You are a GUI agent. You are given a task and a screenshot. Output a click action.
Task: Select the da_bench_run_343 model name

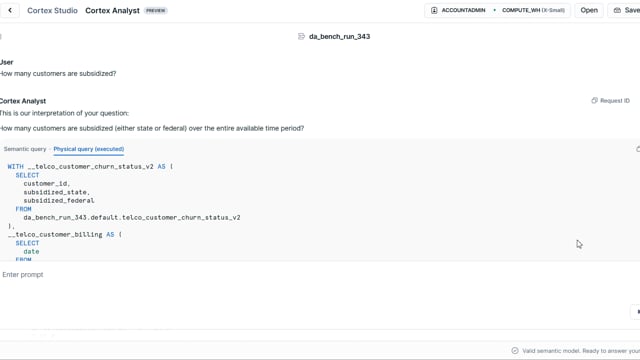point(340,36)
